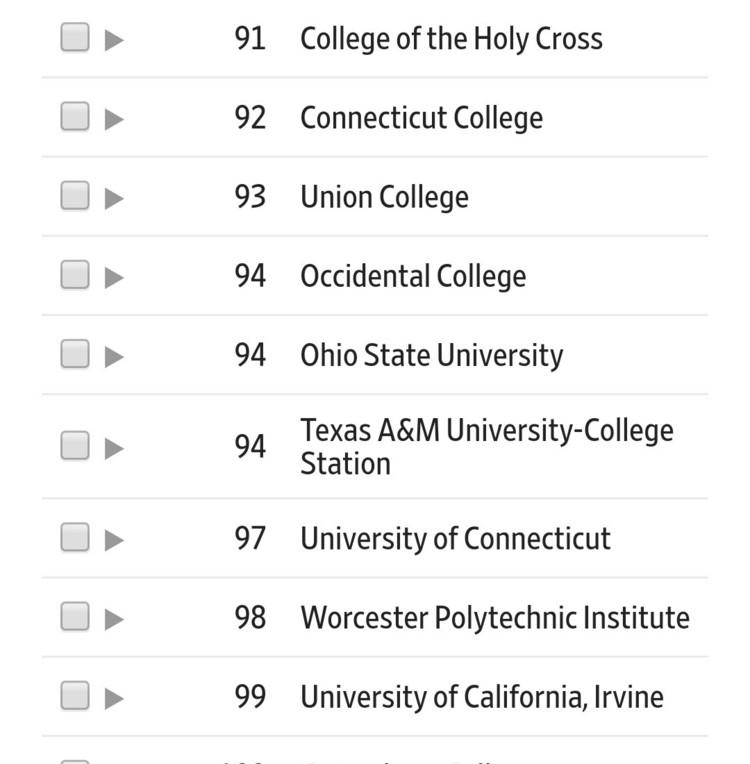The height and width of the screenshot is (764, 750).
Task: Expand the Union College row arrow
Action: pos(114,198)
